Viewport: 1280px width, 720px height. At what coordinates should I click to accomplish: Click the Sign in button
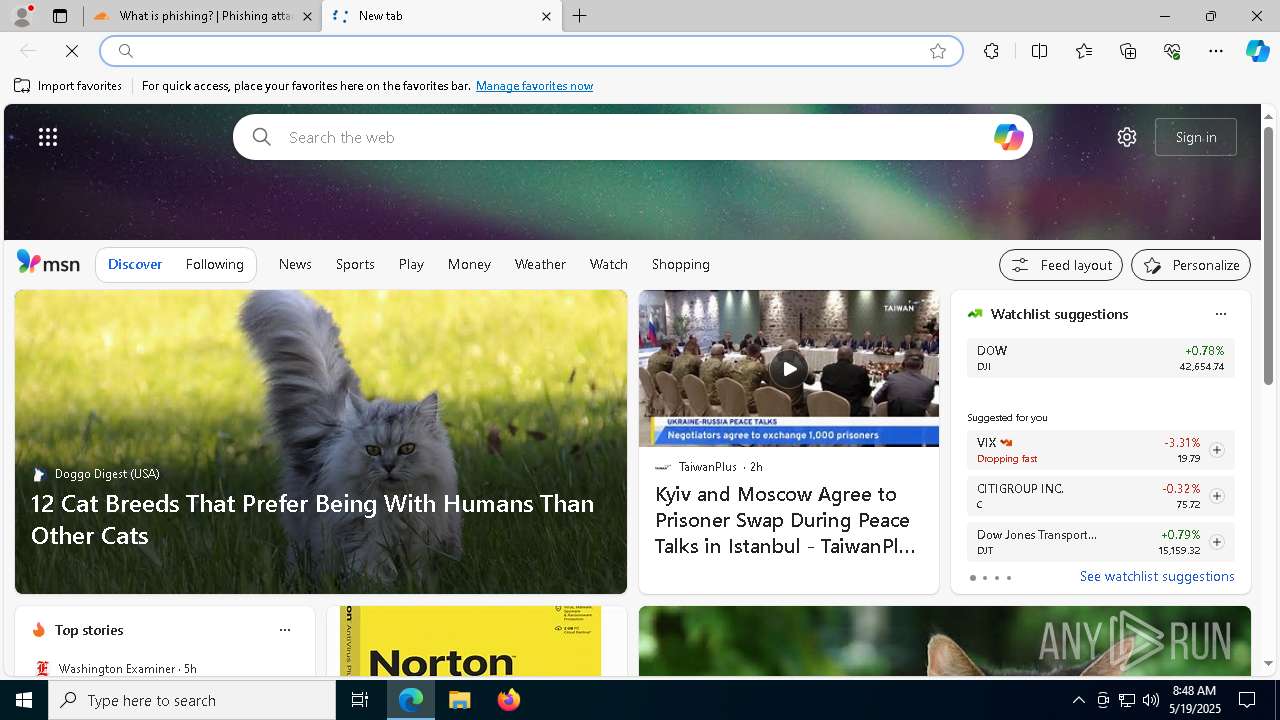coord(1196,137)
